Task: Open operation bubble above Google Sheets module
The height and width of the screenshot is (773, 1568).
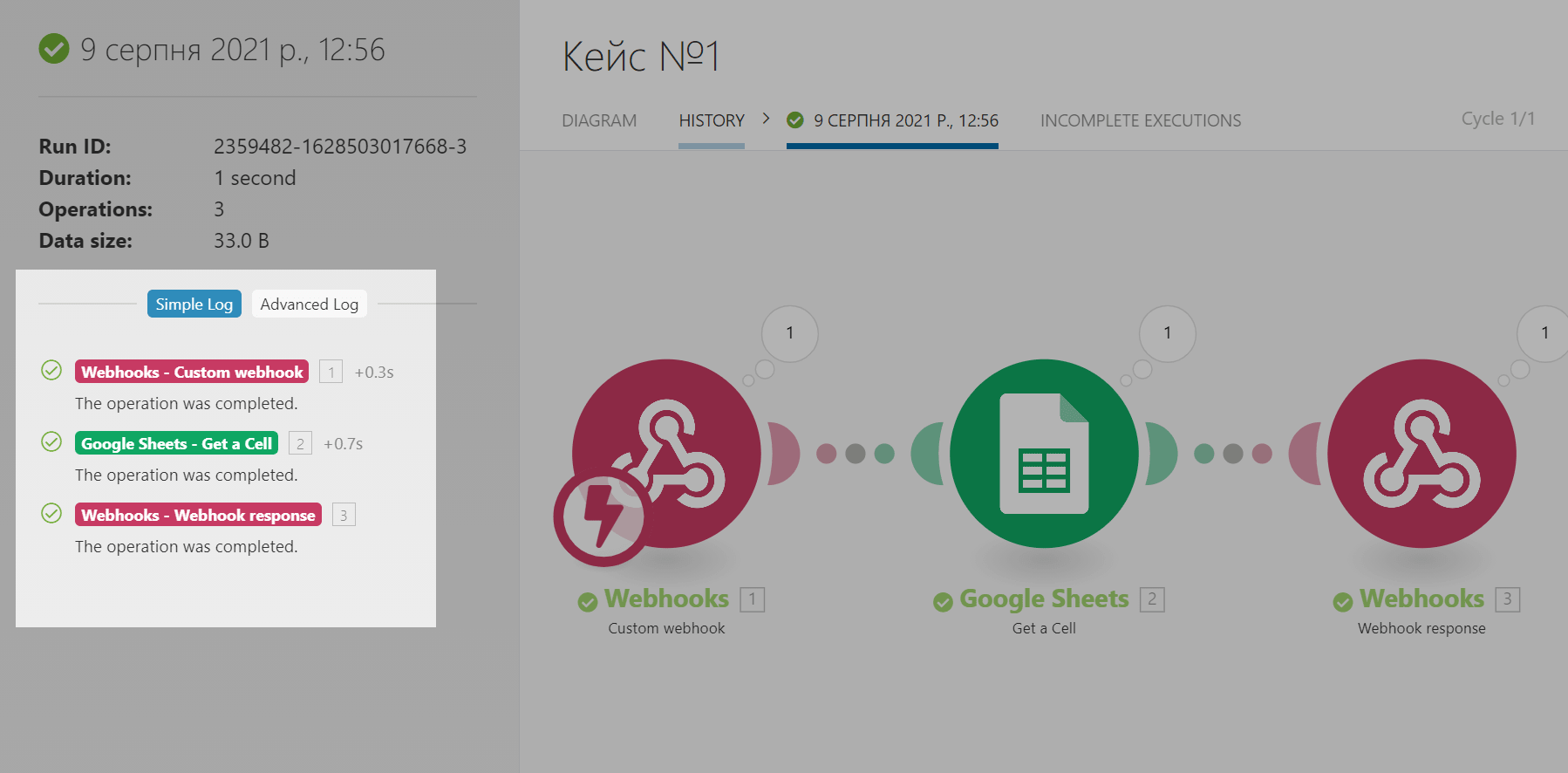Action: pyautogui.click(x=1167, y=333)
